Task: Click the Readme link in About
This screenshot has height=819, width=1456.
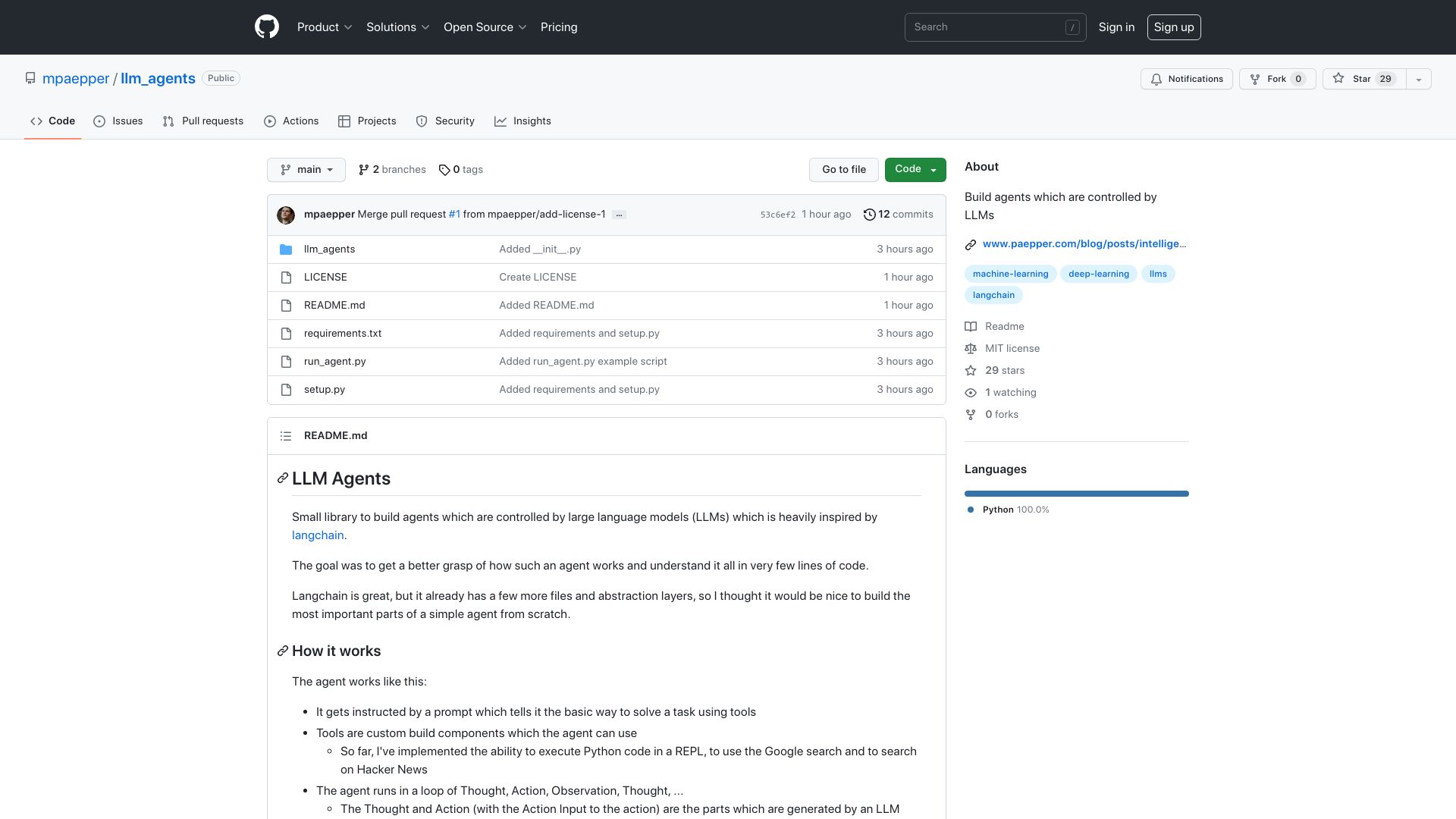Action: [x=995, y=327]
